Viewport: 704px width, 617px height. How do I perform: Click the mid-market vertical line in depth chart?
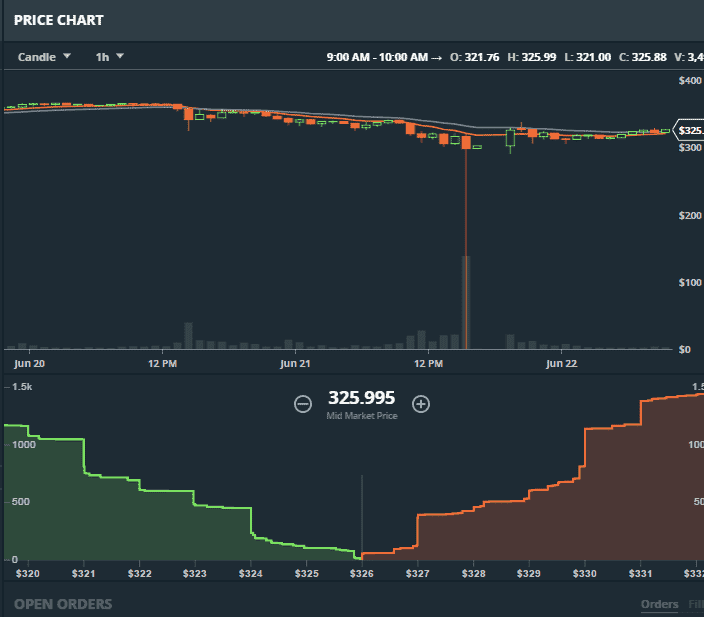coord(361,510)
